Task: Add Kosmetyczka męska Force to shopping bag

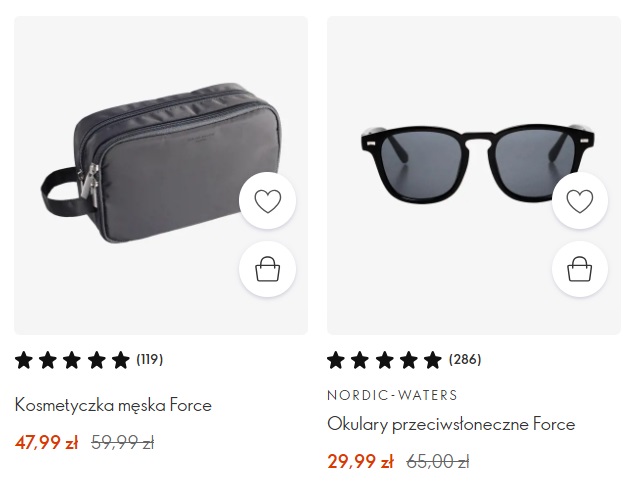Action: pyautogui.click(x=268, y=269)
